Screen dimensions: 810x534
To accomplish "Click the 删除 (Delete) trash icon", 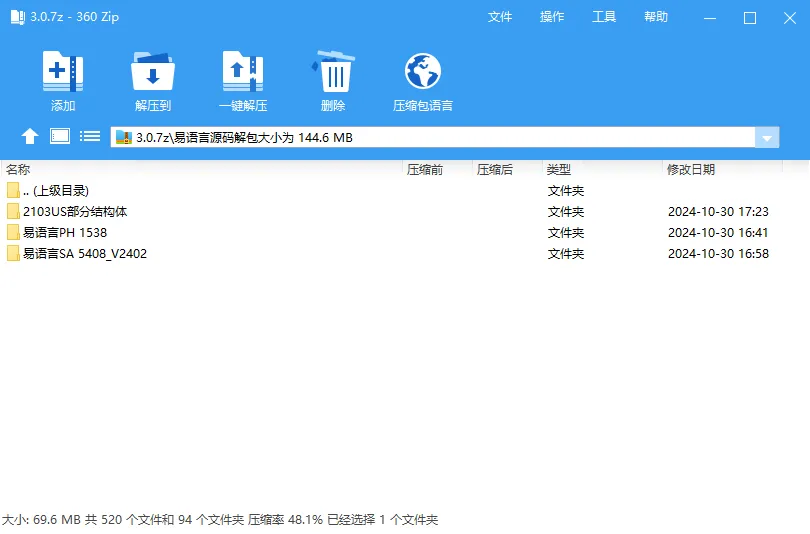I will (x=333, y=73).
